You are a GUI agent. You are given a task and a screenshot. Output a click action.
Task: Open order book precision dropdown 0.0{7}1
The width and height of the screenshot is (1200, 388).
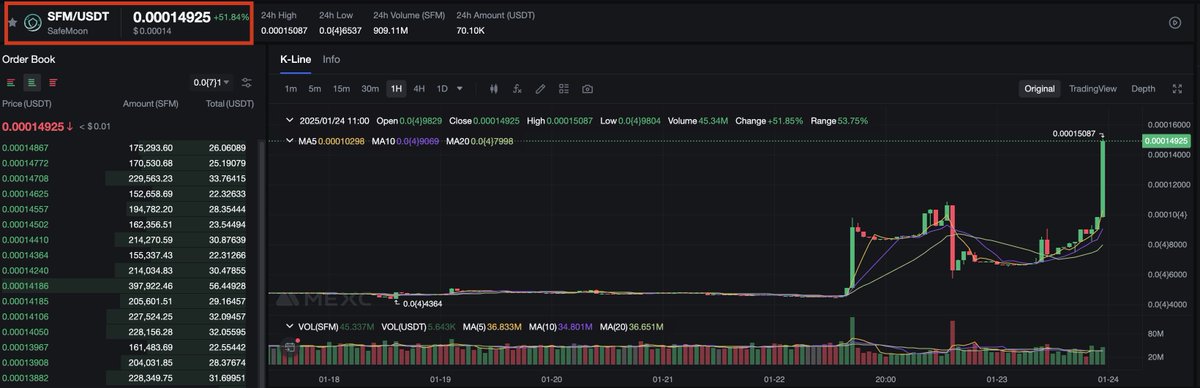pos(212,82)
